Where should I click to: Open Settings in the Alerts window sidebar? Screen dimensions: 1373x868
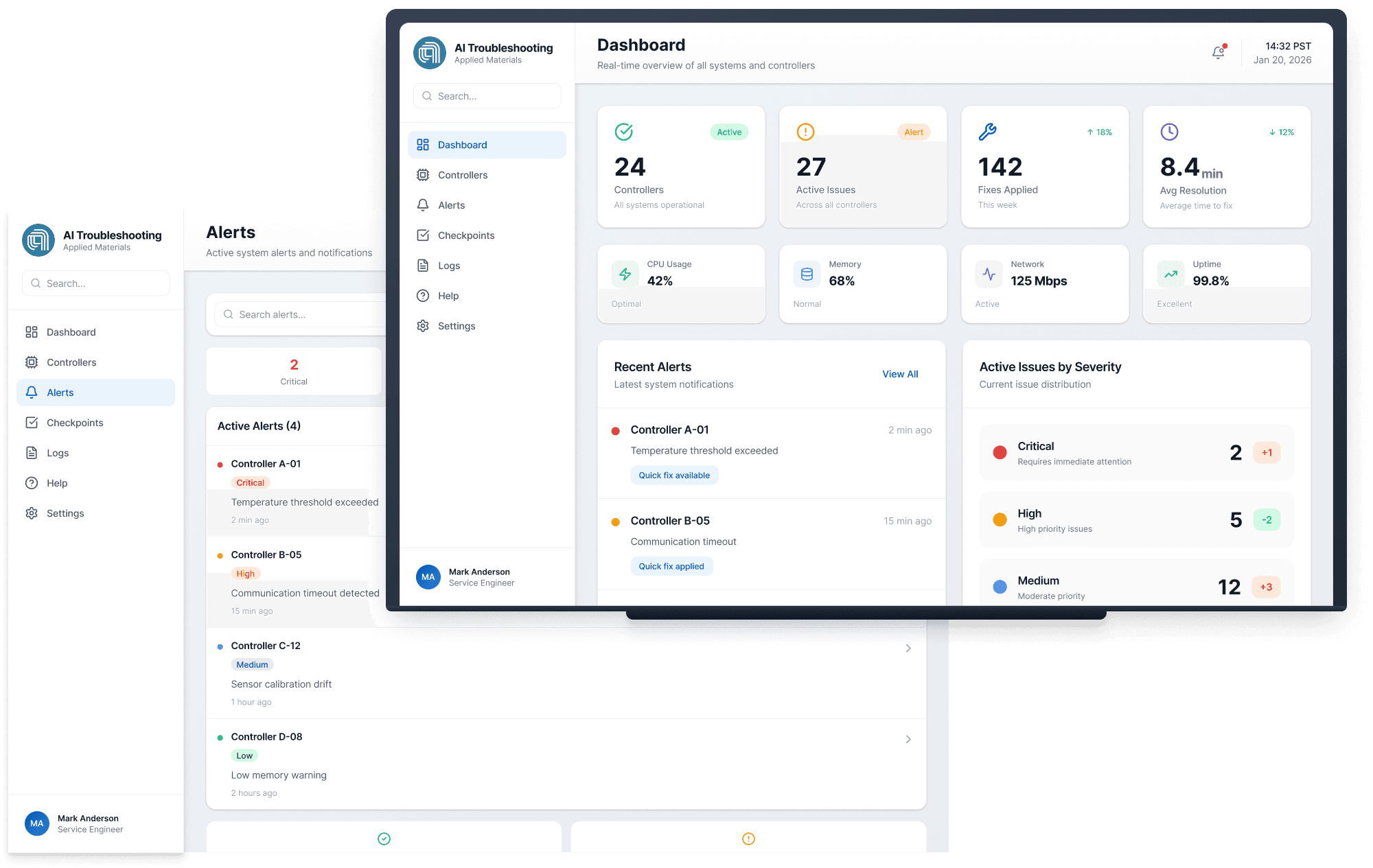coord(65,513)
